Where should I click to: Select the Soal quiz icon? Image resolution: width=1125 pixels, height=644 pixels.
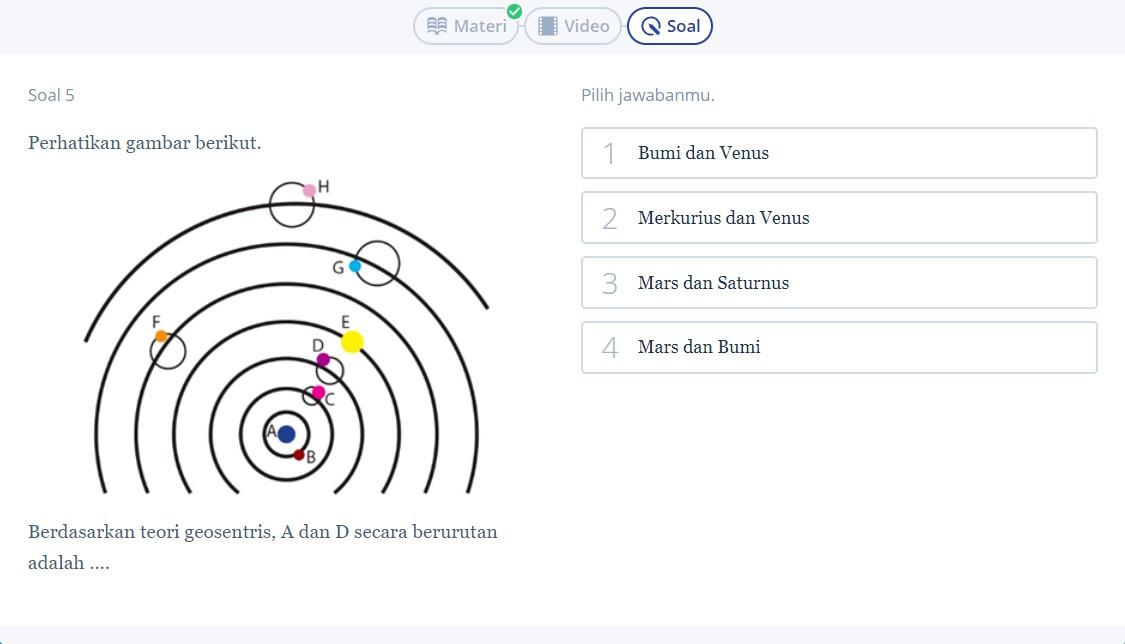[x=650, y=27]
